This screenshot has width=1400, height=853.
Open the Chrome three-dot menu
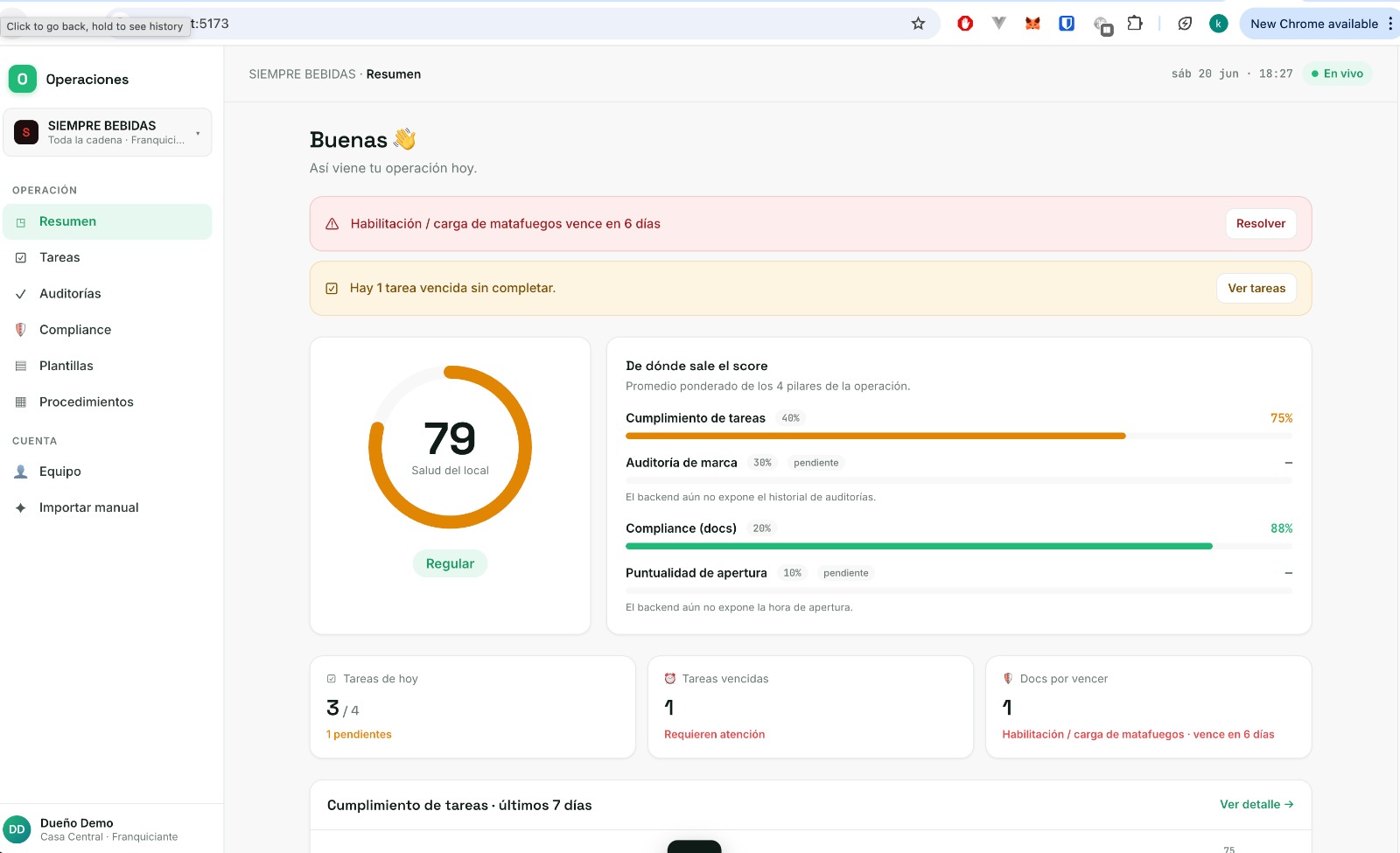tap(1389, 24)
